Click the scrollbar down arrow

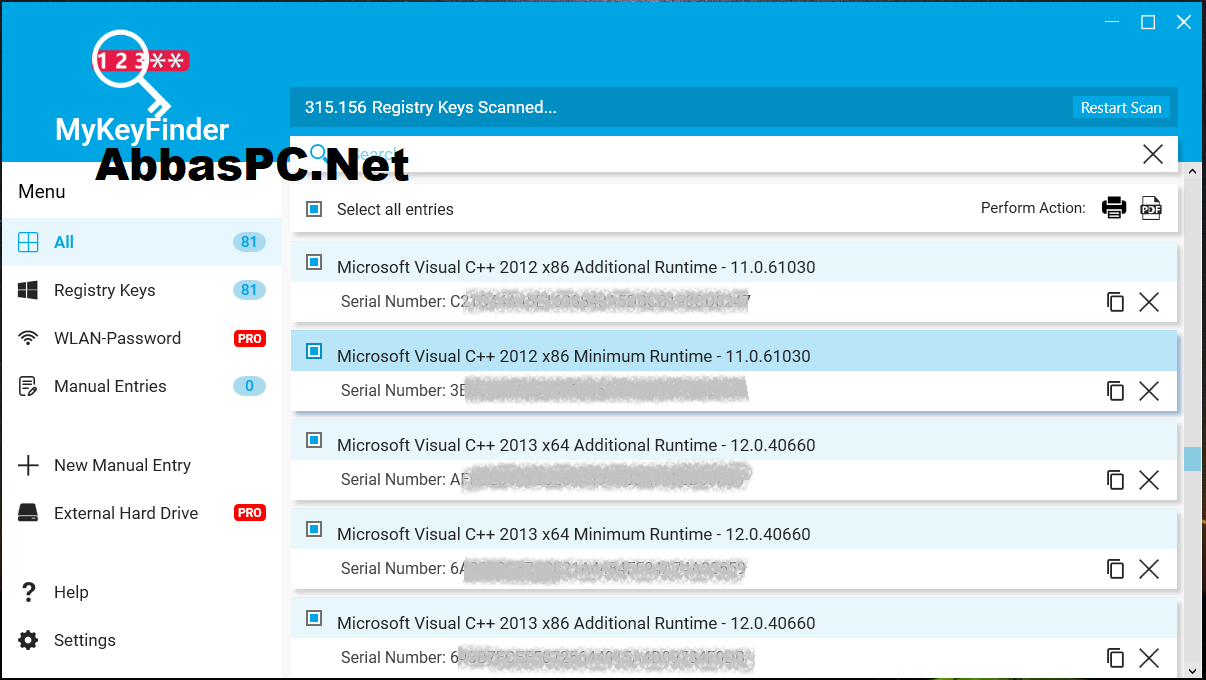1192,671
